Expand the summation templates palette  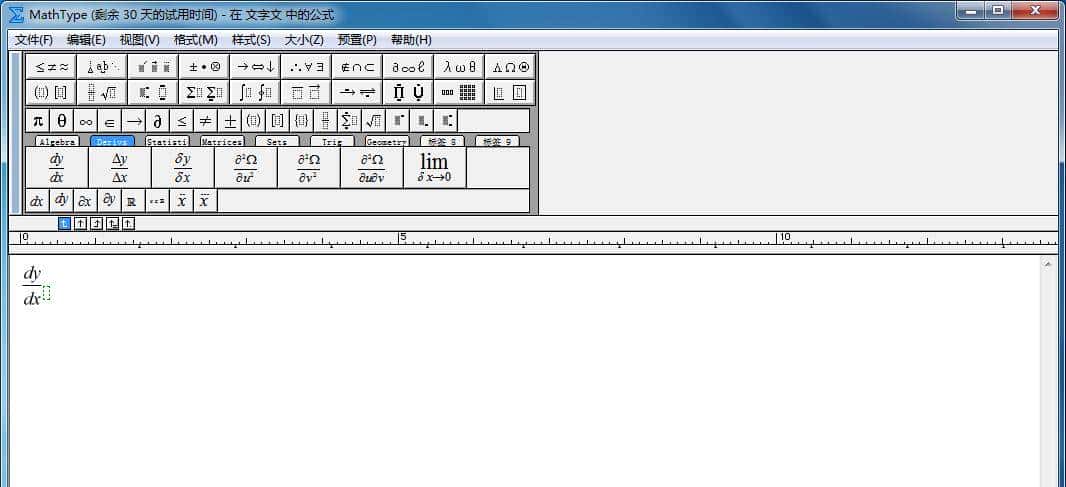point(203,93)
